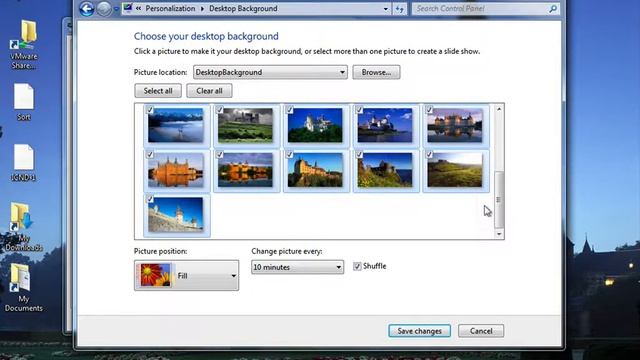Open the Picture location dropdown
The width and height of the screenshot is (640, 360).
click(270, 72)
